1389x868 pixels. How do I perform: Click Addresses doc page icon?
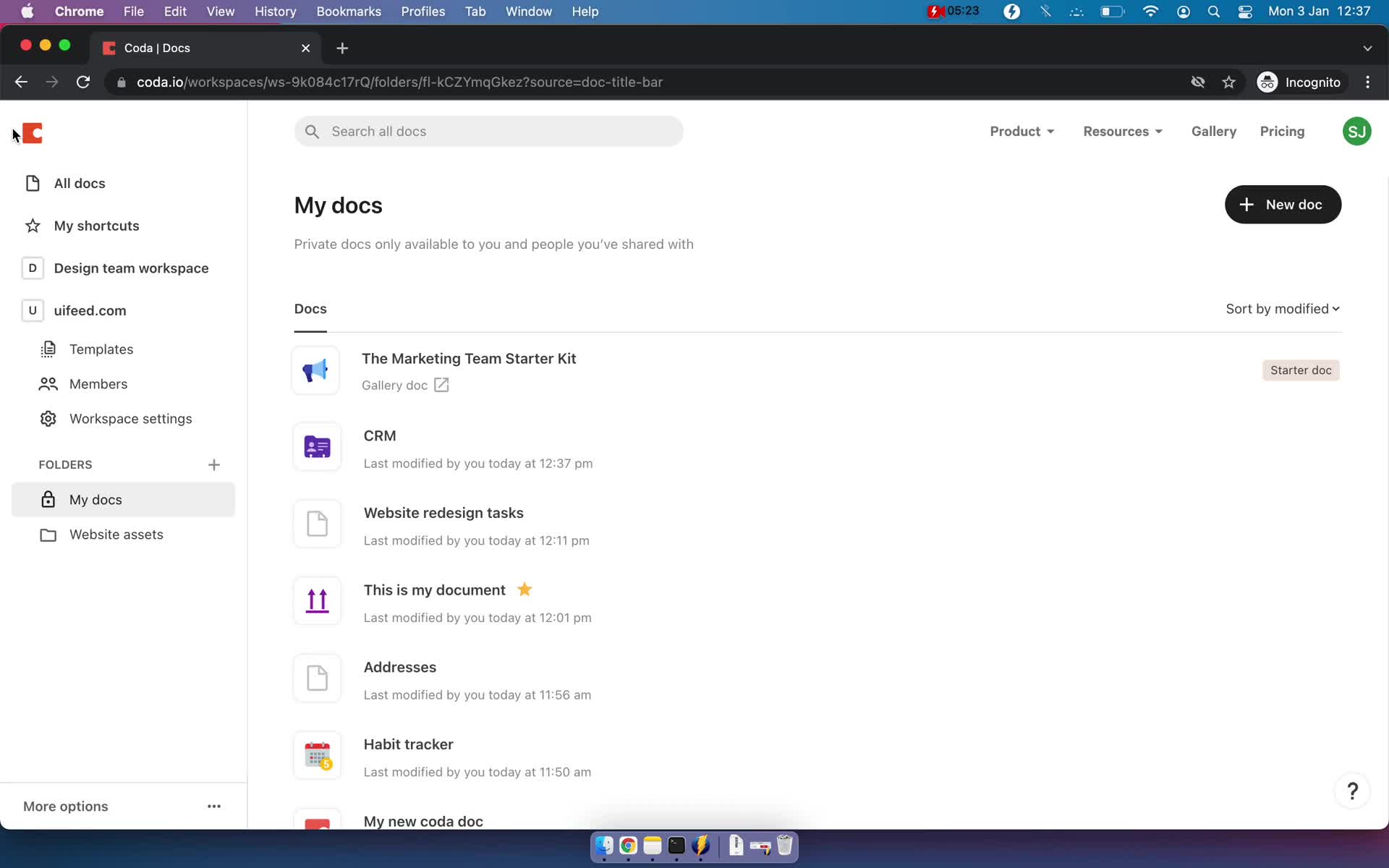(x=317, y=678)
